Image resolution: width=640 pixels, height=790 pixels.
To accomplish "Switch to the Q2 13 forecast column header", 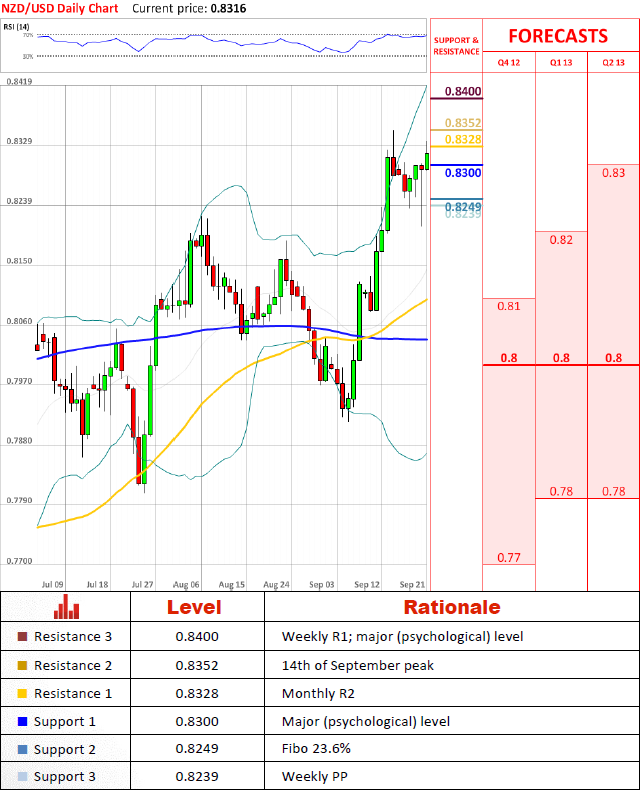I will [x=613, y=62].
